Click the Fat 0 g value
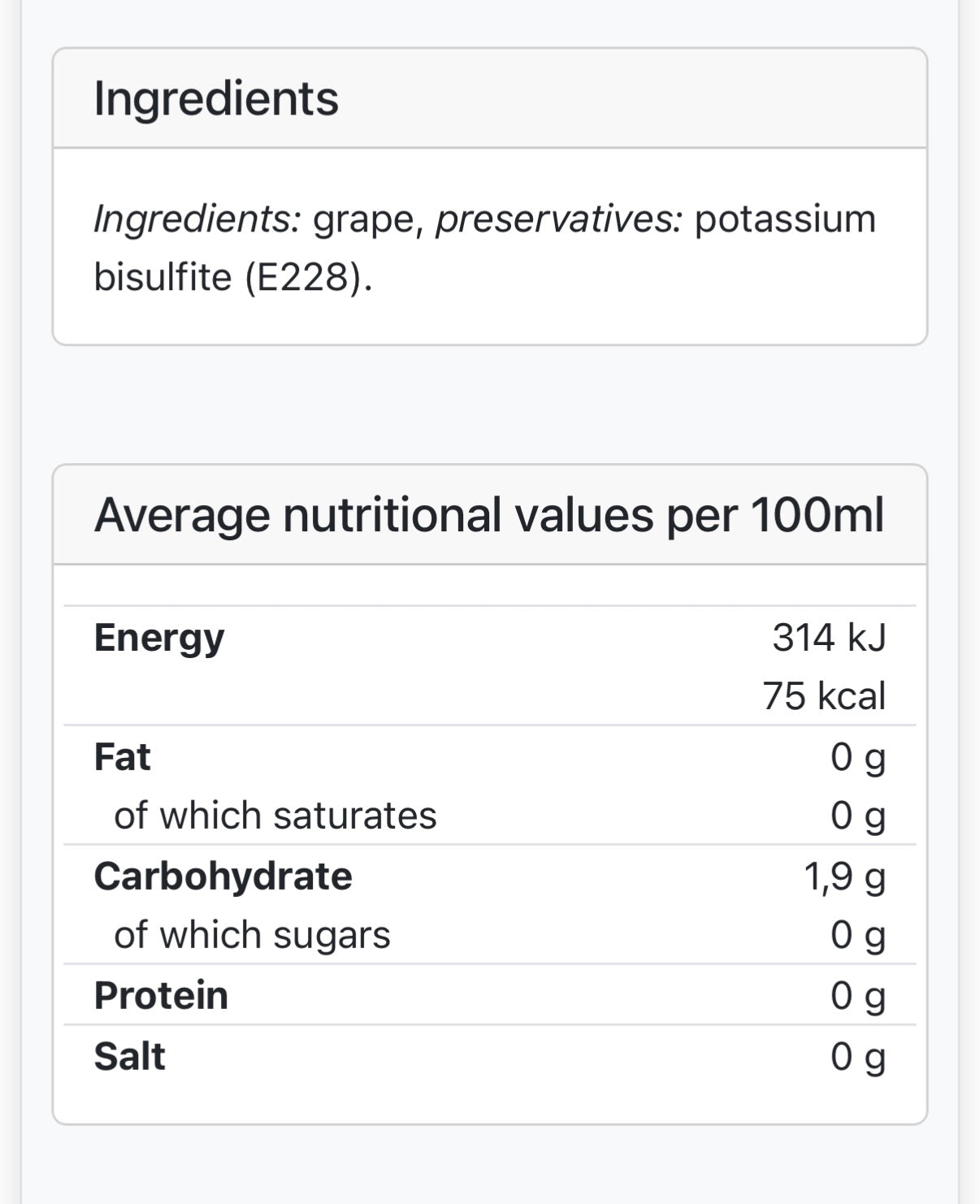 (857, 757)
